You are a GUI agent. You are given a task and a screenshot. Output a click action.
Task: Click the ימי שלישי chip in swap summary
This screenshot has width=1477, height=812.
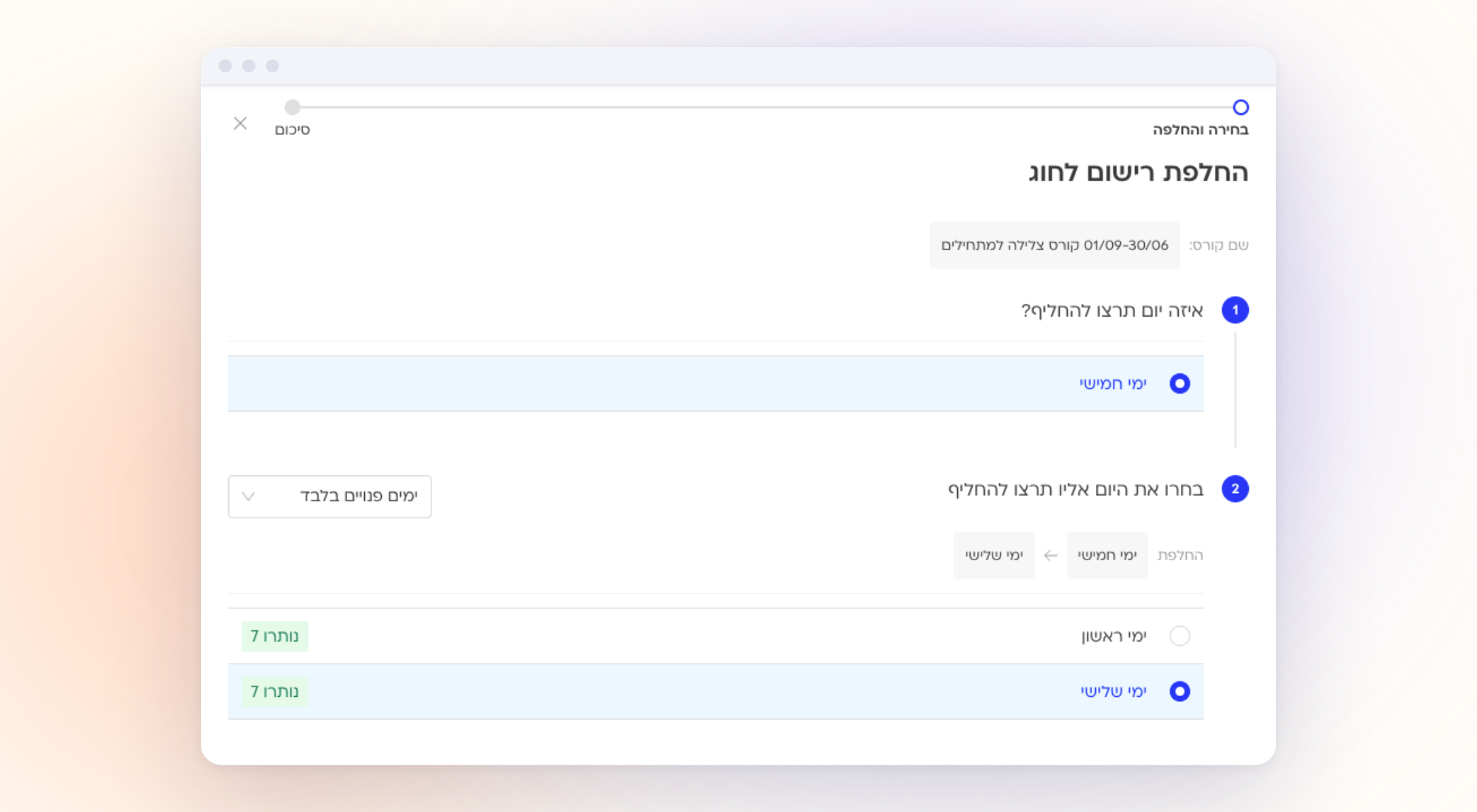tap(994, 555)
